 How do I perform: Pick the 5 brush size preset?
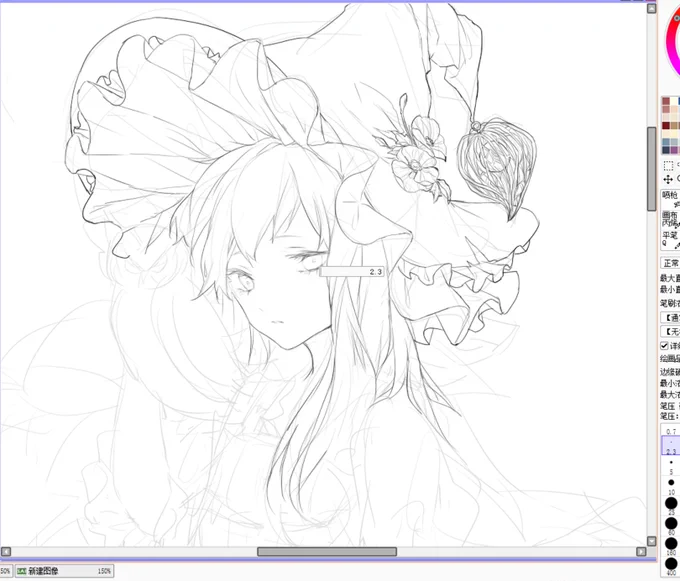click(671, 466)
